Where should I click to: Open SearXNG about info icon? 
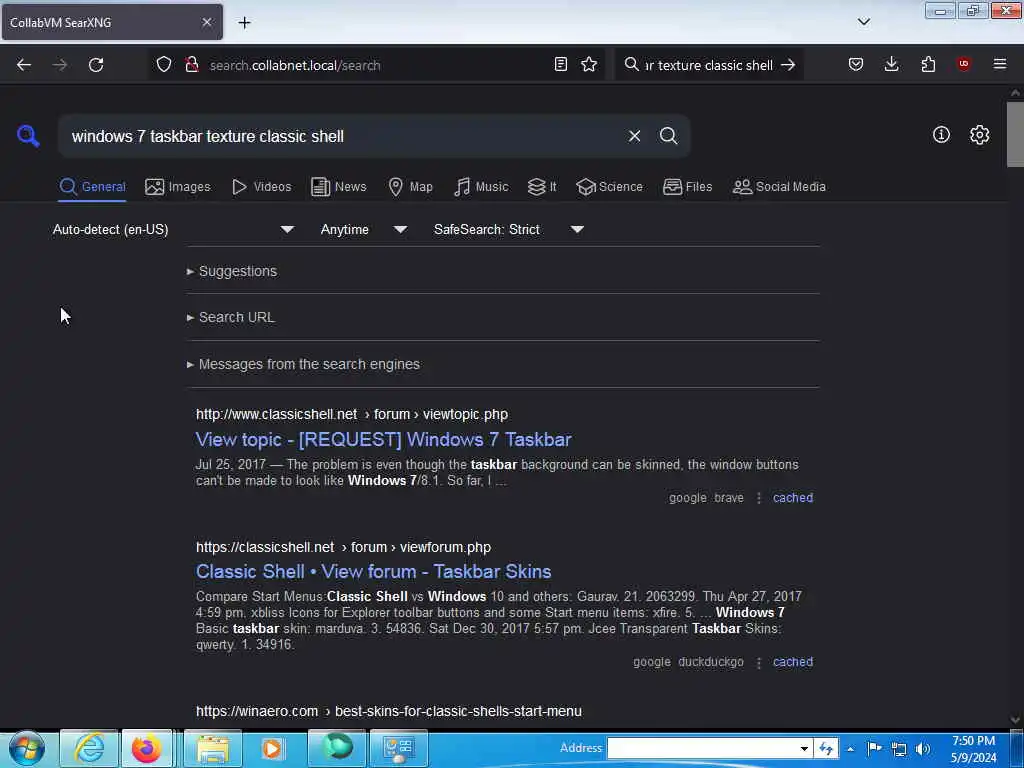point(941,135)
